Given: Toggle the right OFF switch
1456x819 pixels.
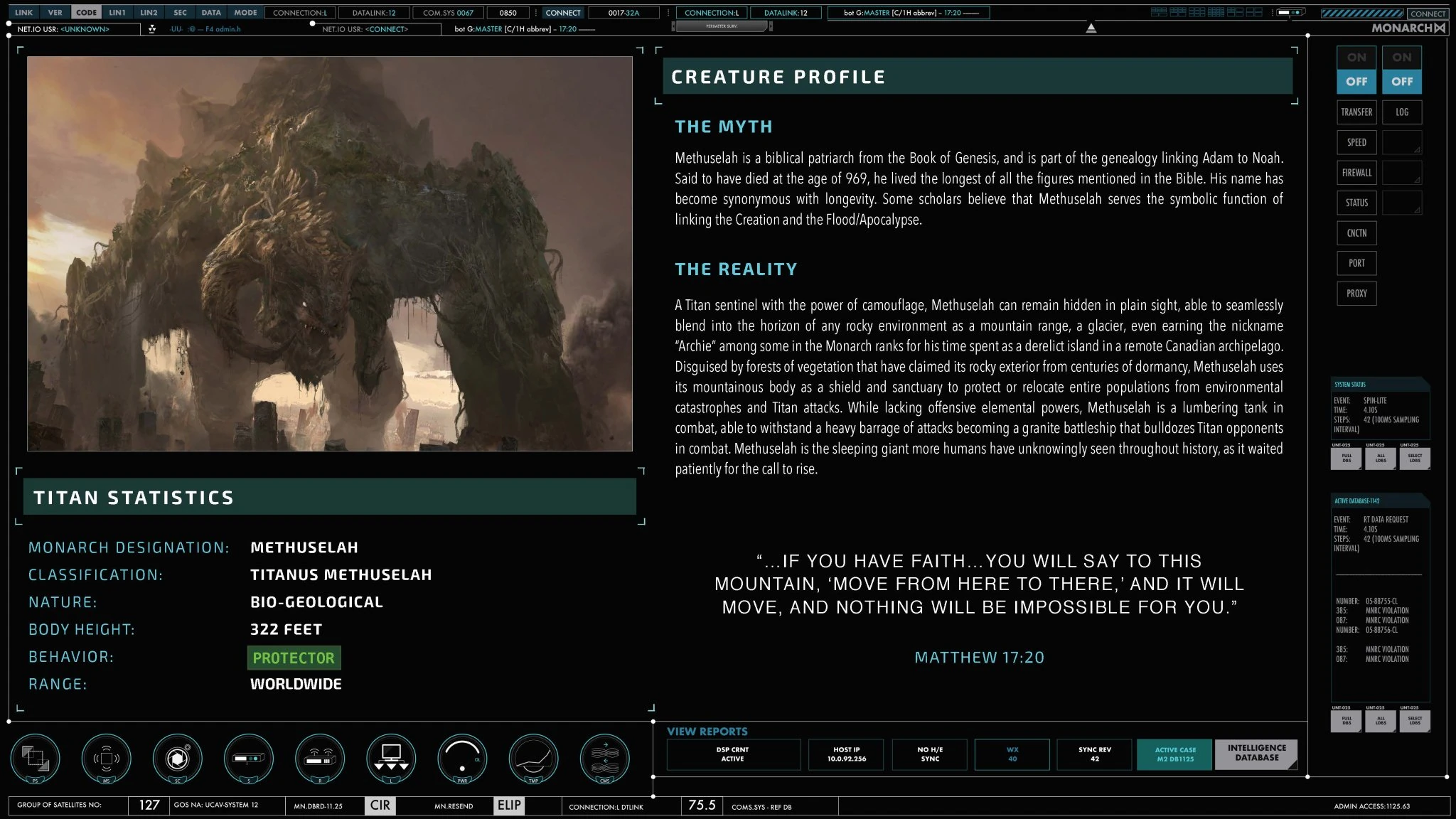Looking at the screenshot, I should pos(1402,82).
